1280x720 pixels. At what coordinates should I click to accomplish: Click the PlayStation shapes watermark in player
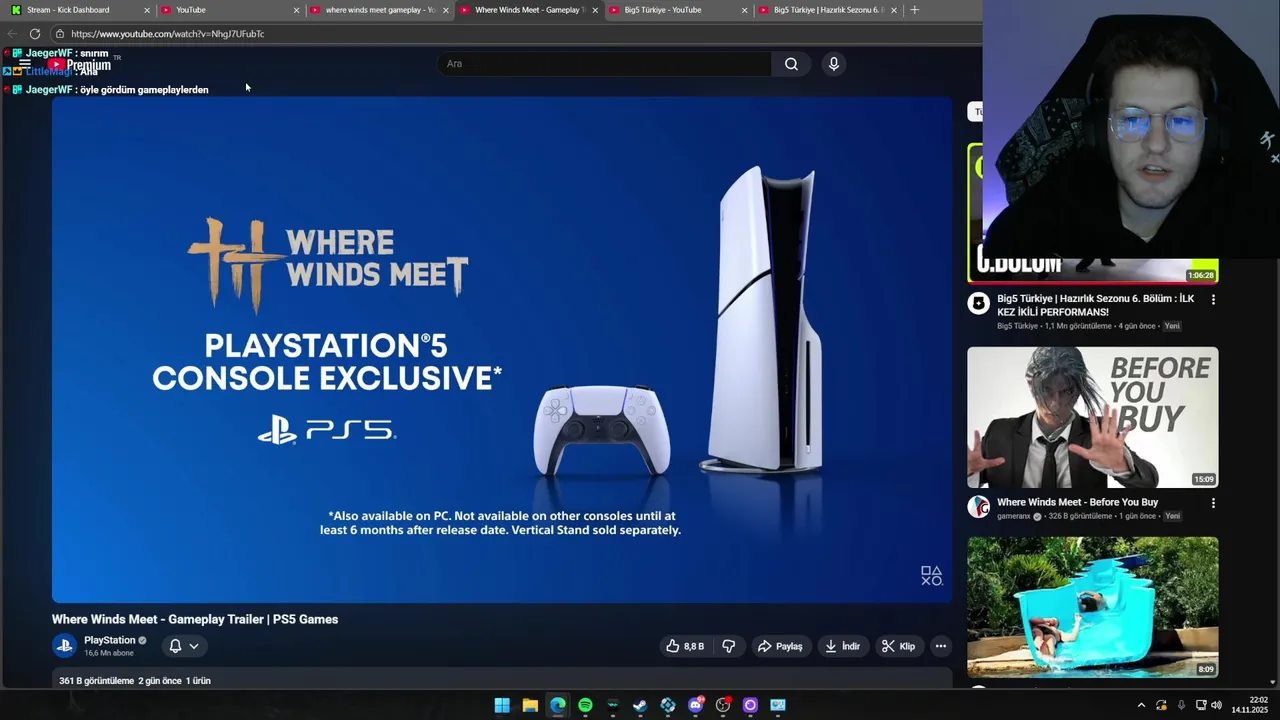click(931, 576)
